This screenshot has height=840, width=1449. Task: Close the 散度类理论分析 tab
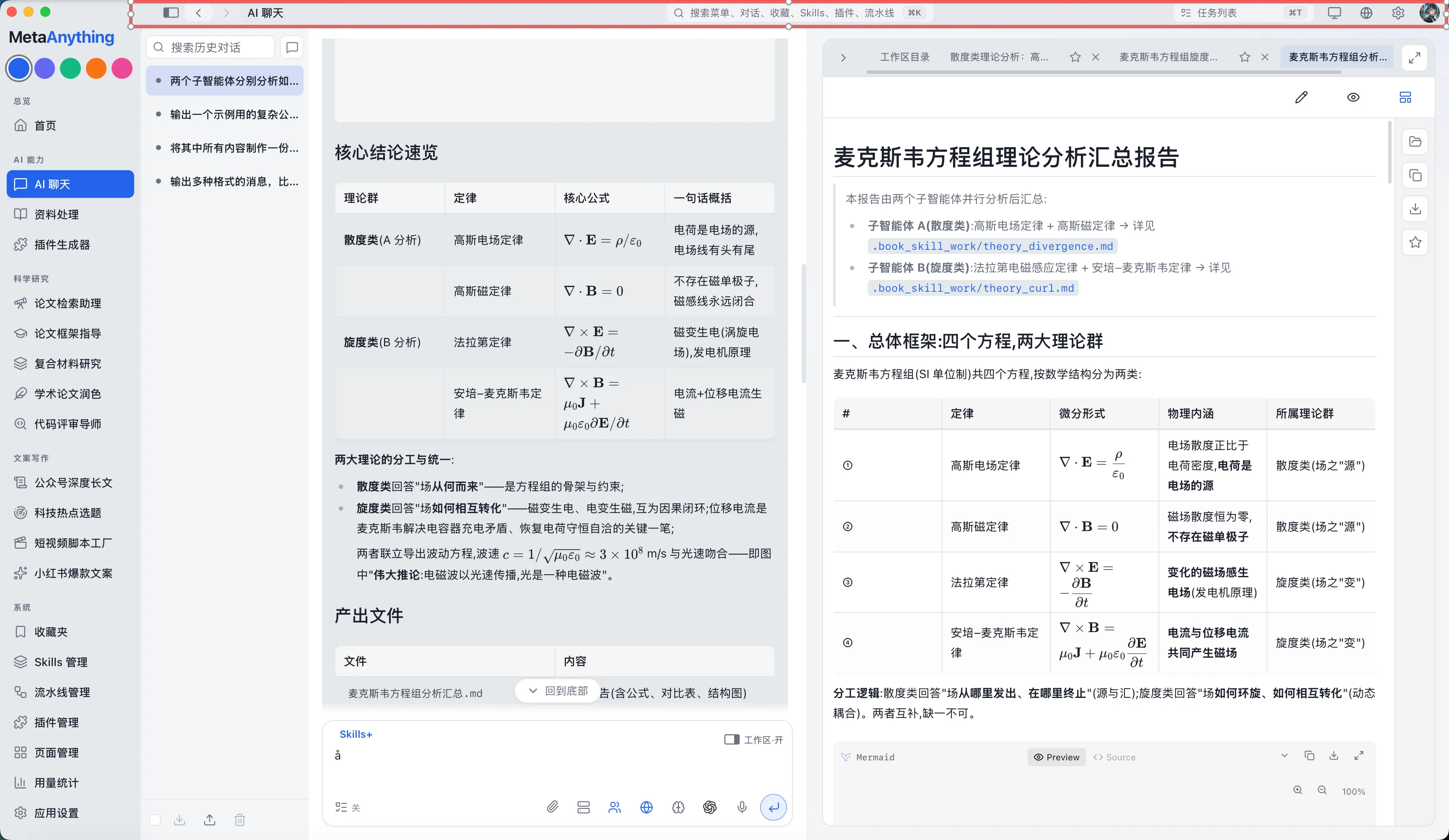coord(1096,57)
